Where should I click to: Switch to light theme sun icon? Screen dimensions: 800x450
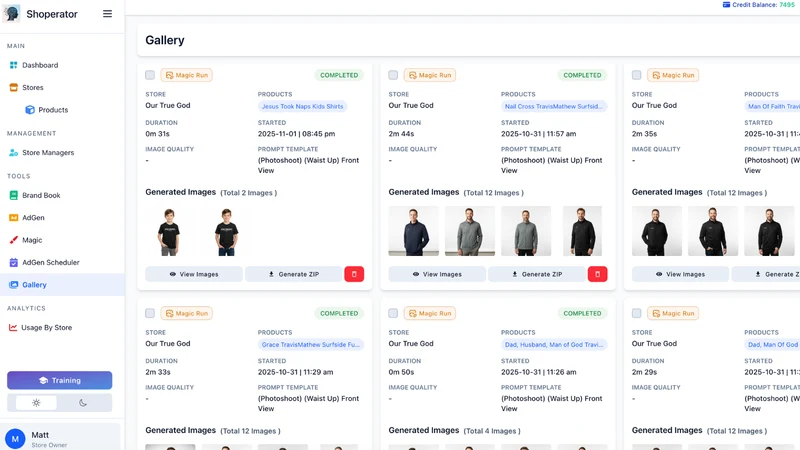(36, 403)
